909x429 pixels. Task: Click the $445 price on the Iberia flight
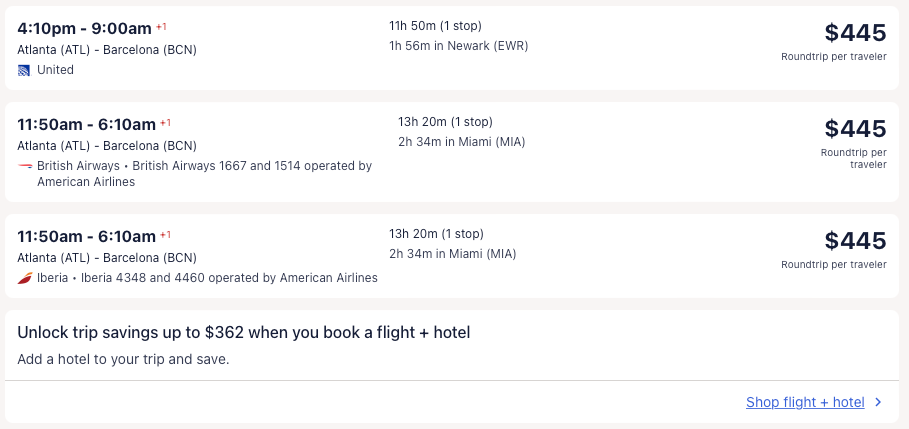click(855, 241)
